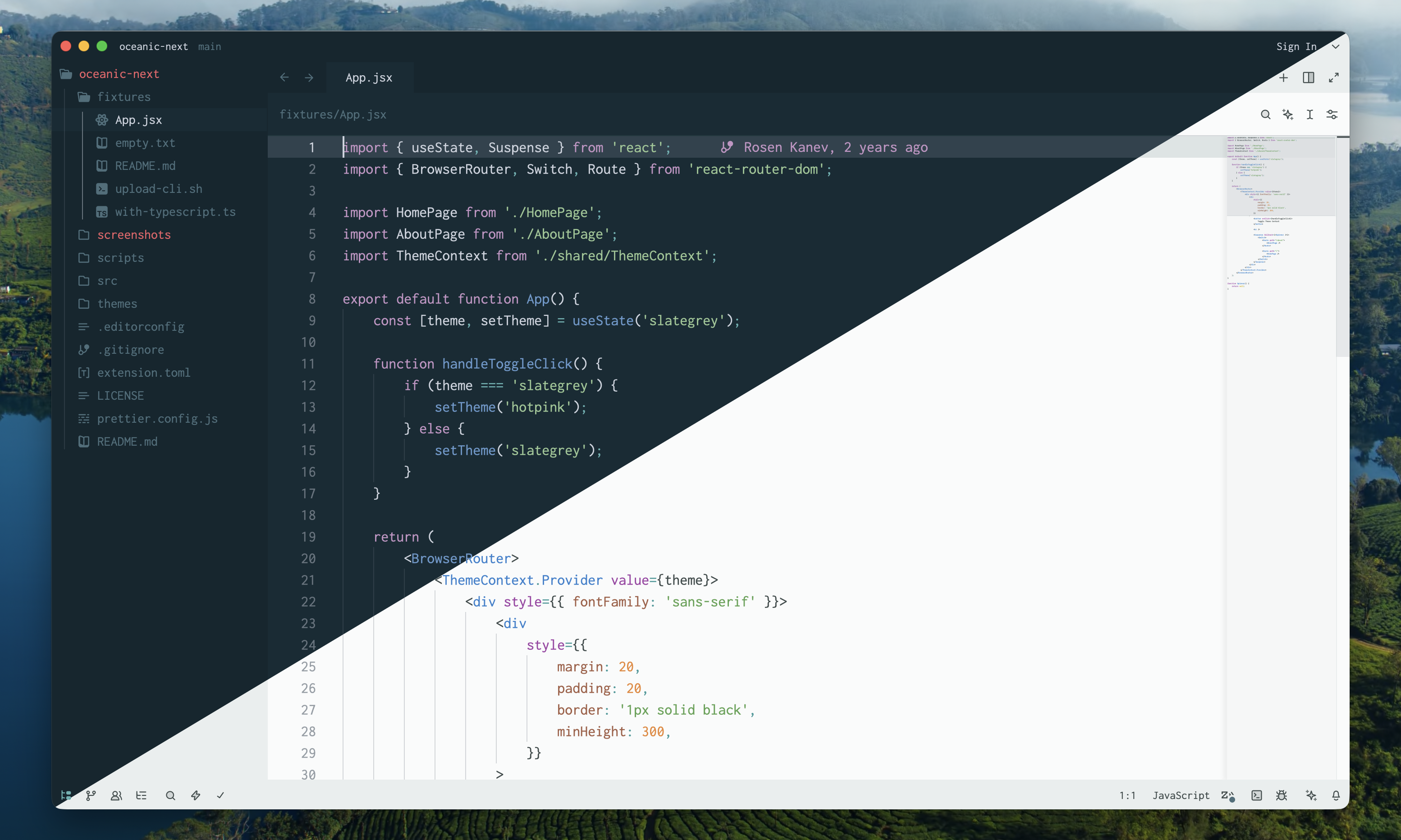The height and width of the screenshot is (840, 1401).
Task: Expand the themes folder
Action: click(160, 303)
